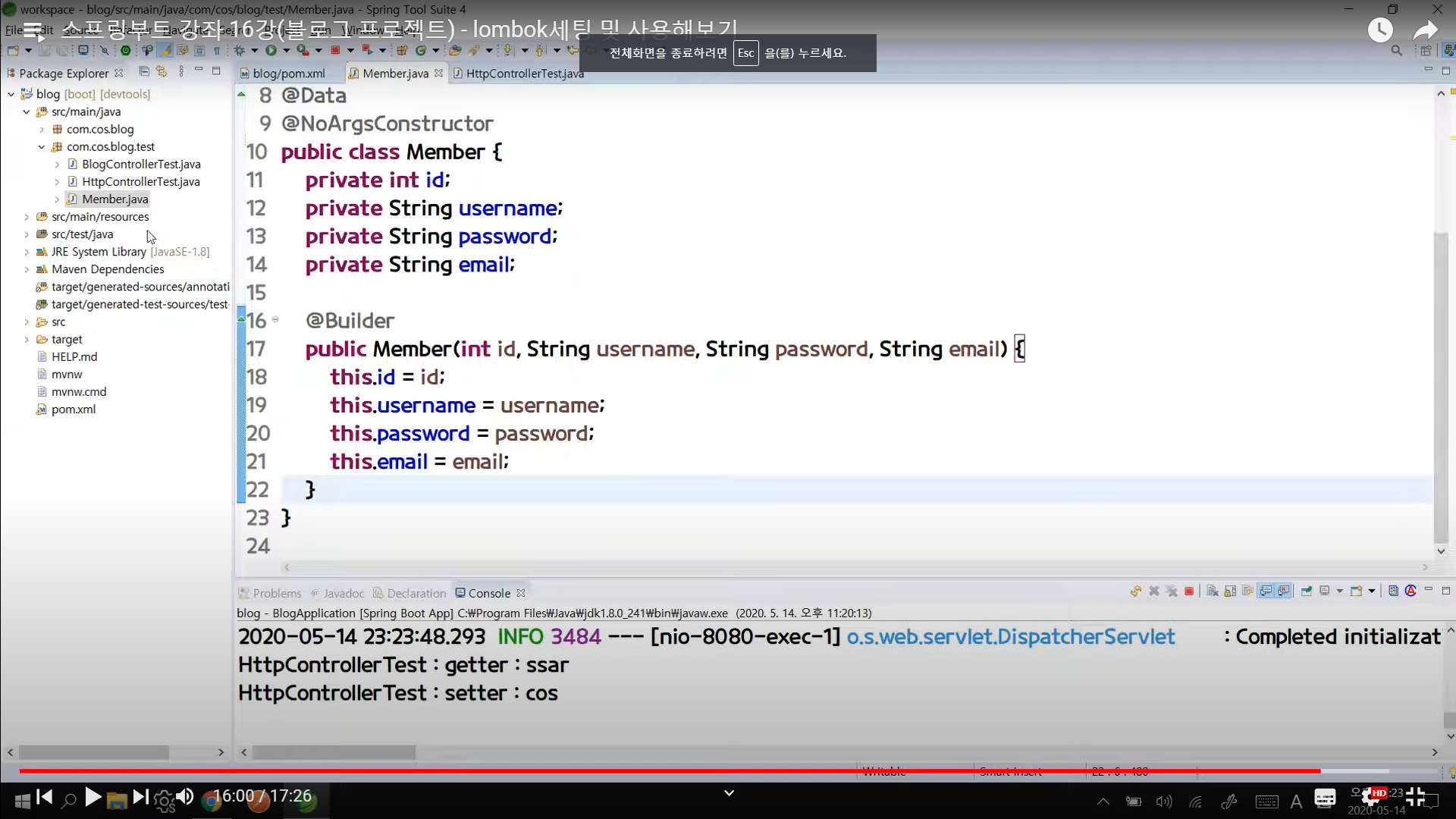Image resolution: width=1456 pixels, height=819 pixels.
Task: Expand BlogControllerTest.java tree node
Action: coord(57,164)
